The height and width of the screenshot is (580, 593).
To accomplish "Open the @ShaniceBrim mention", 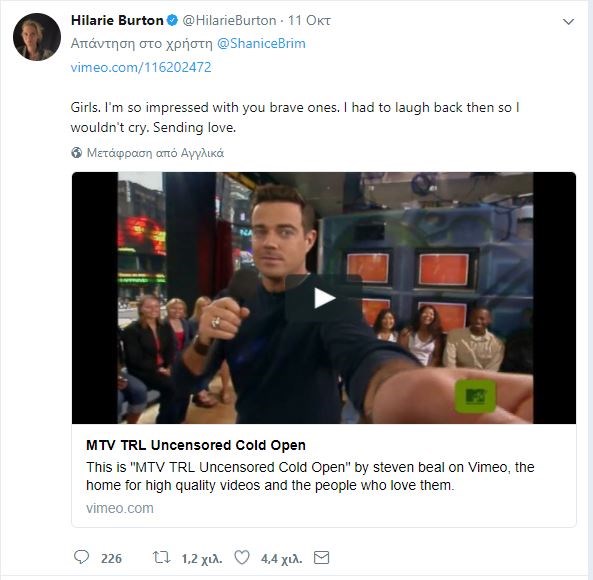I will coord(261,43).
